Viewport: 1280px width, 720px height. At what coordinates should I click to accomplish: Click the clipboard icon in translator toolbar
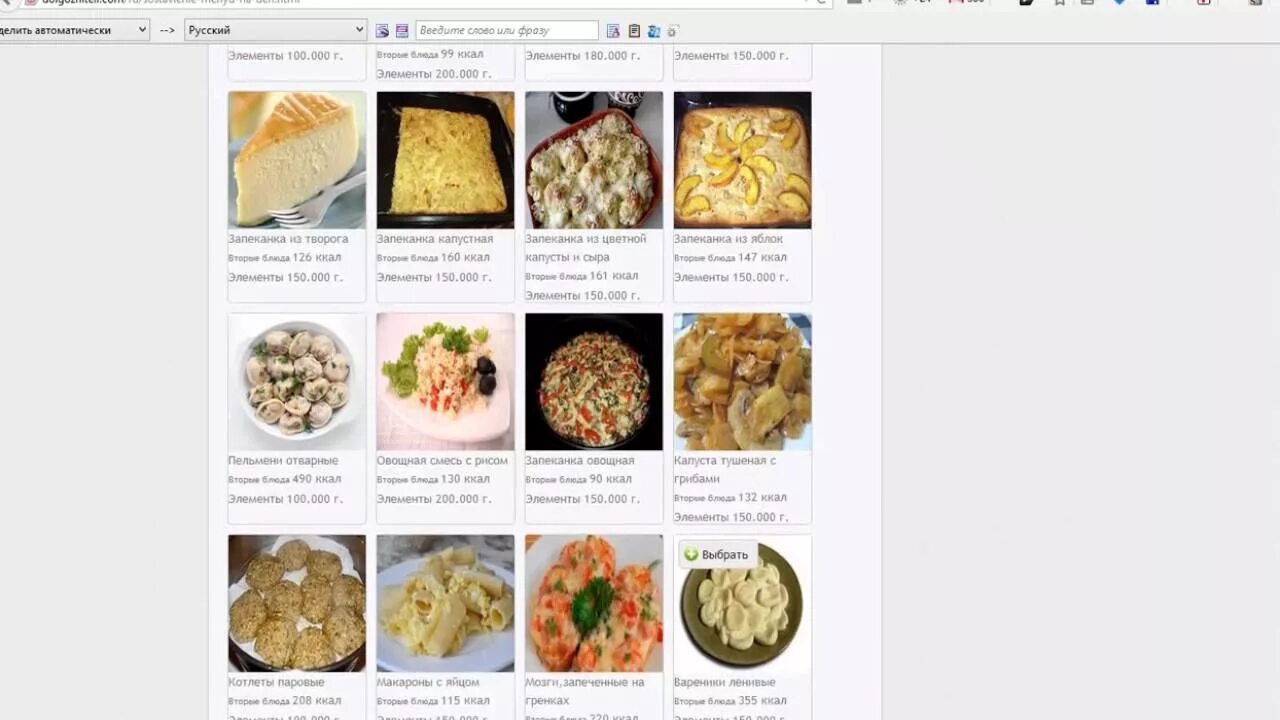click(634, 31)
